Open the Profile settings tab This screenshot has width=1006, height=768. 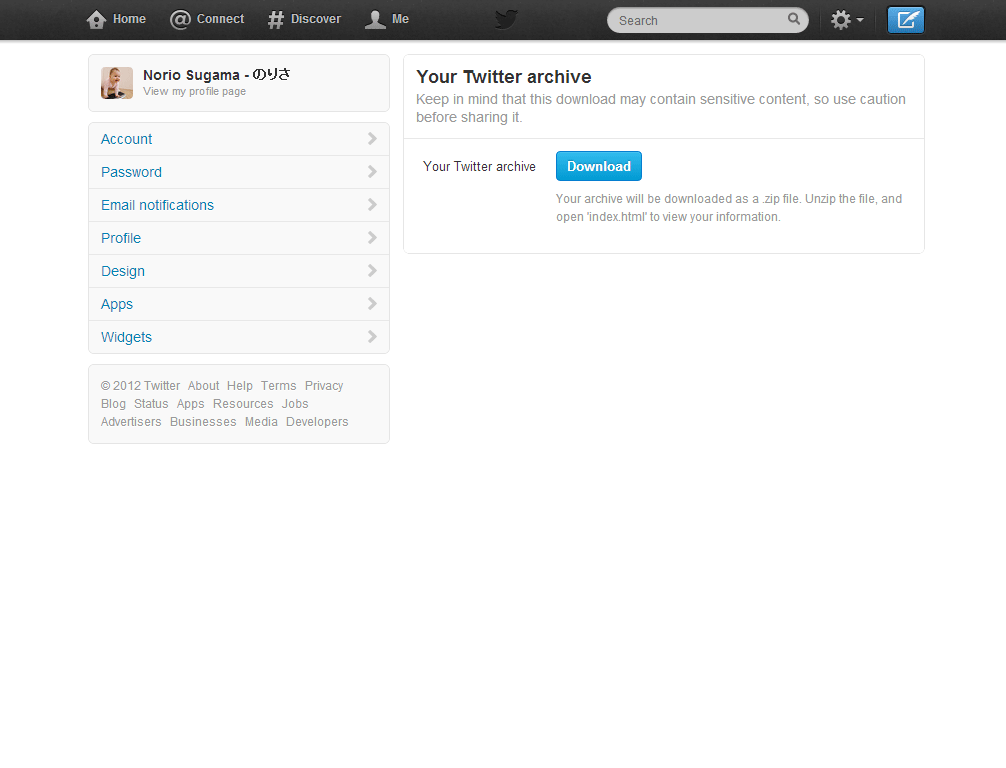tap(239, 238)
